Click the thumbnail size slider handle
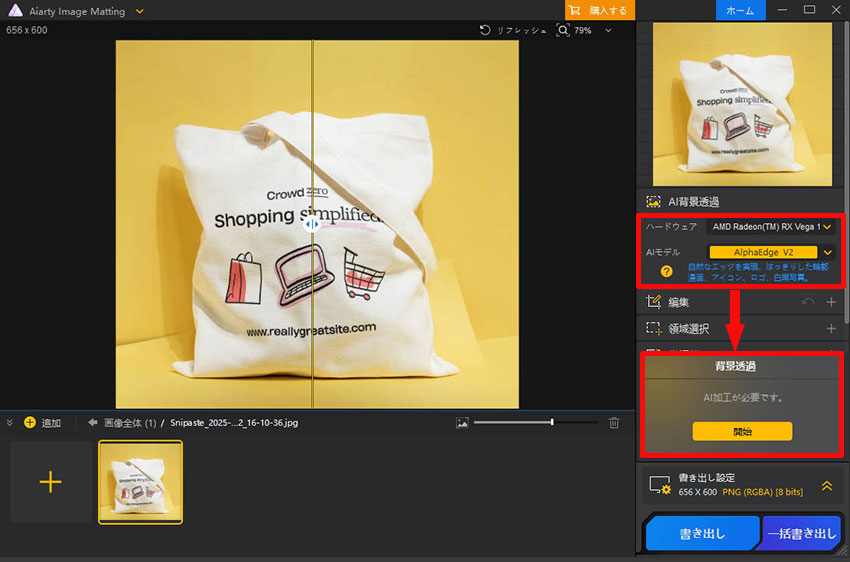Viewport: 850px width, 562px height. [x=552, y=423]
